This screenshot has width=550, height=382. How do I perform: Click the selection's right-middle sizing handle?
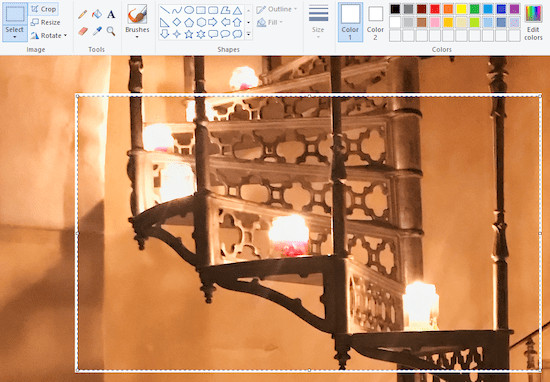[x=540, y=233]
